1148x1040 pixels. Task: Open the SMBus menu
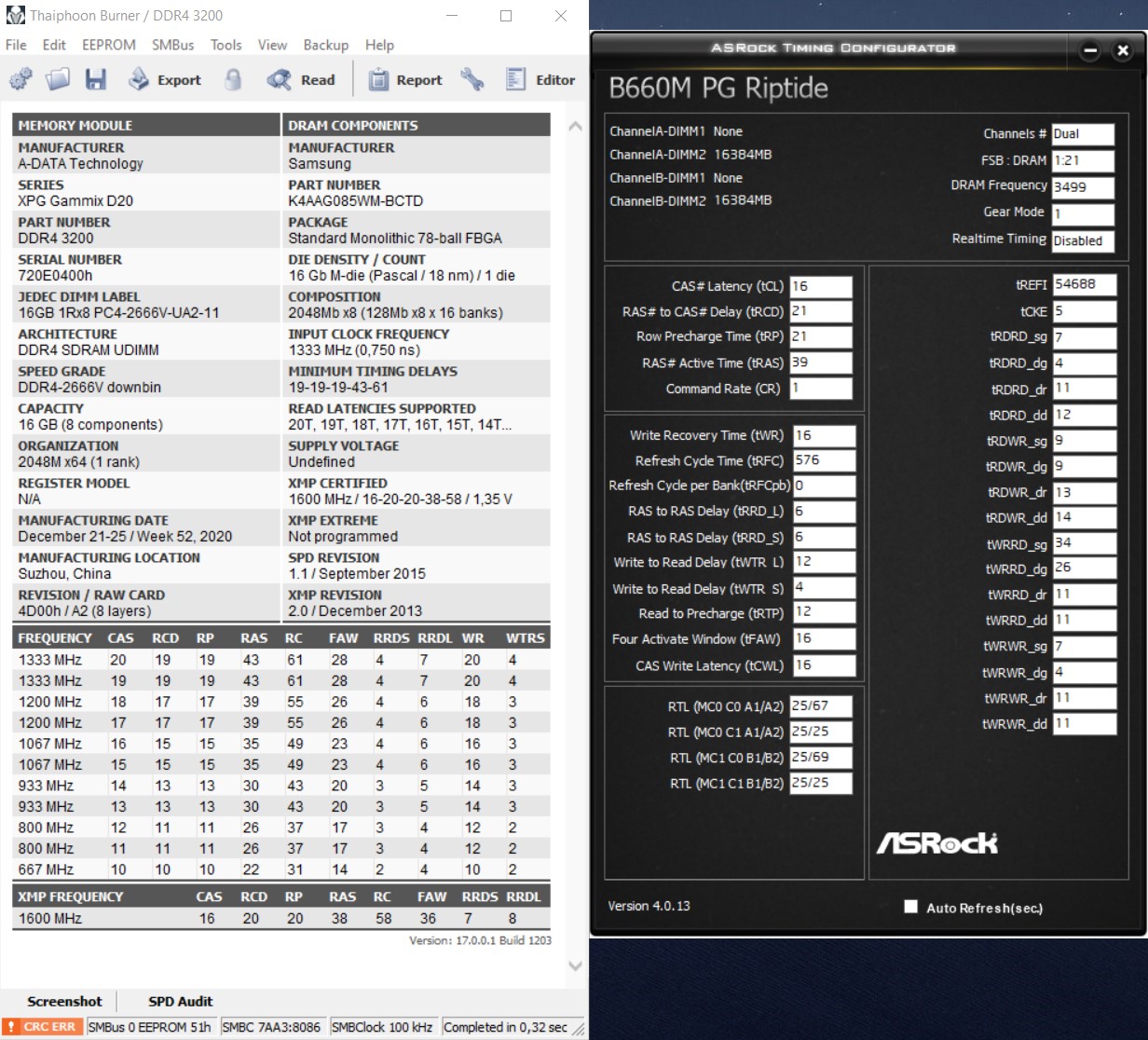click(x=173, y=45)
